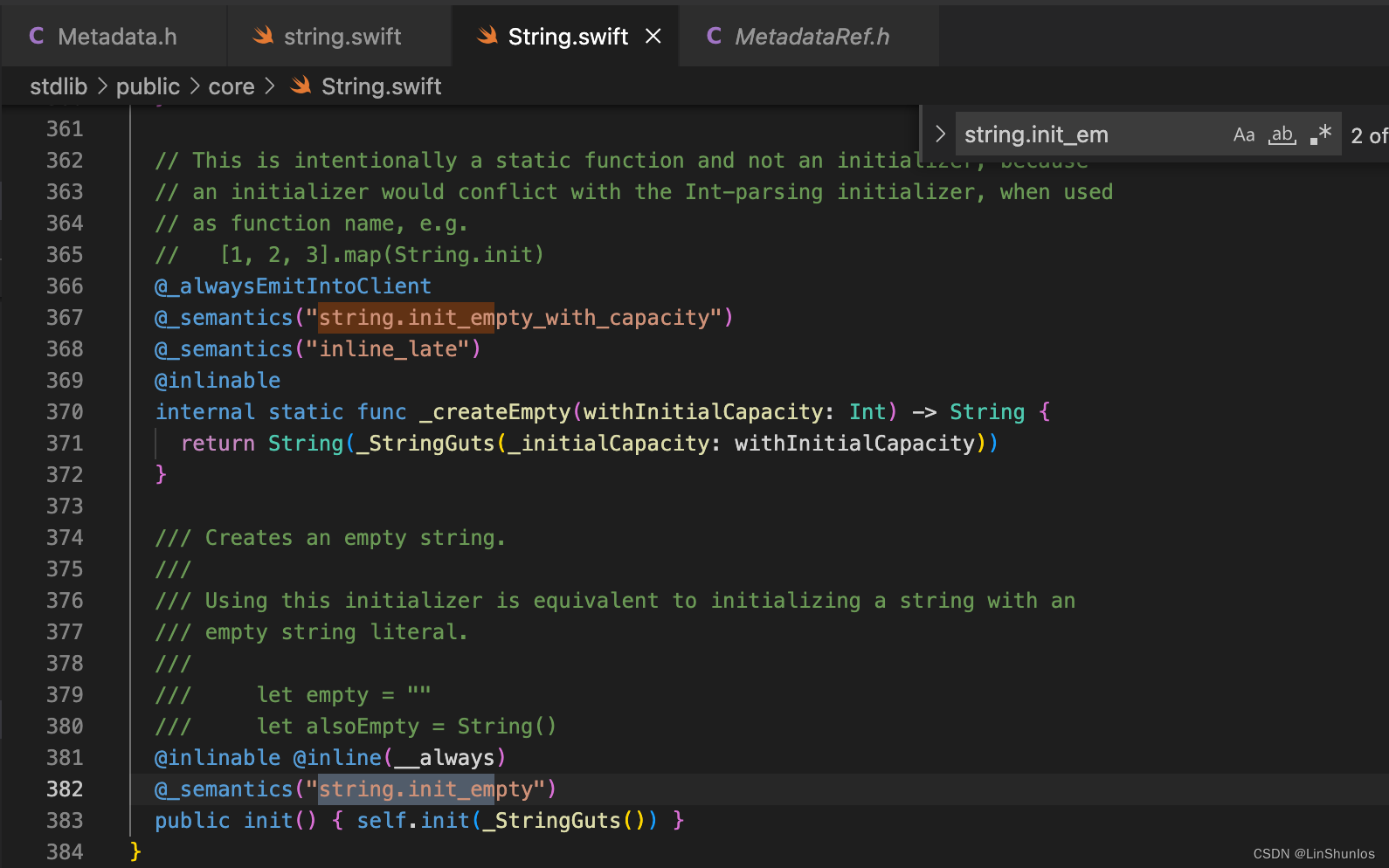The width and height of the screenshot is (1389, 868).
Task: Click @inline(__always) on line 381
Action: (399, 758)
